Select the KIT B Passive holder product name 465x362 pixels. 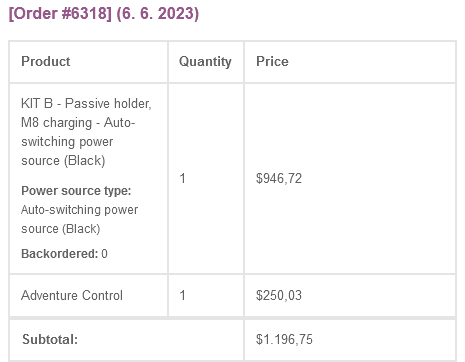click(x=86, y=132)
